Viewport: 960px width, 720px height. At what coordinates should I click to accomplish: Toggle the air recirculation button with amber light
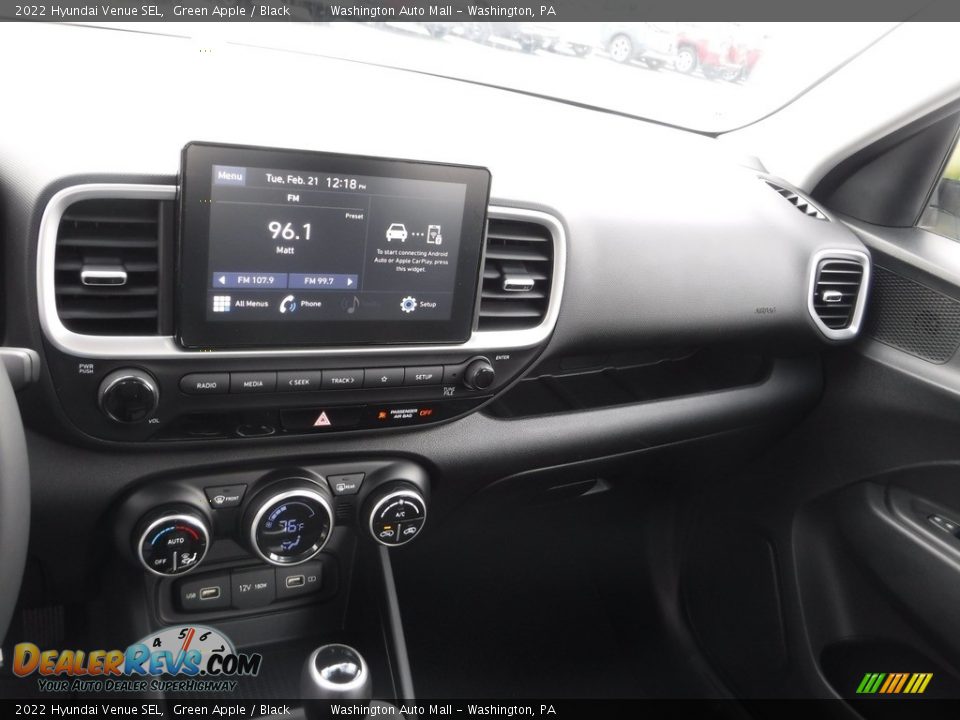pos(386,533)
